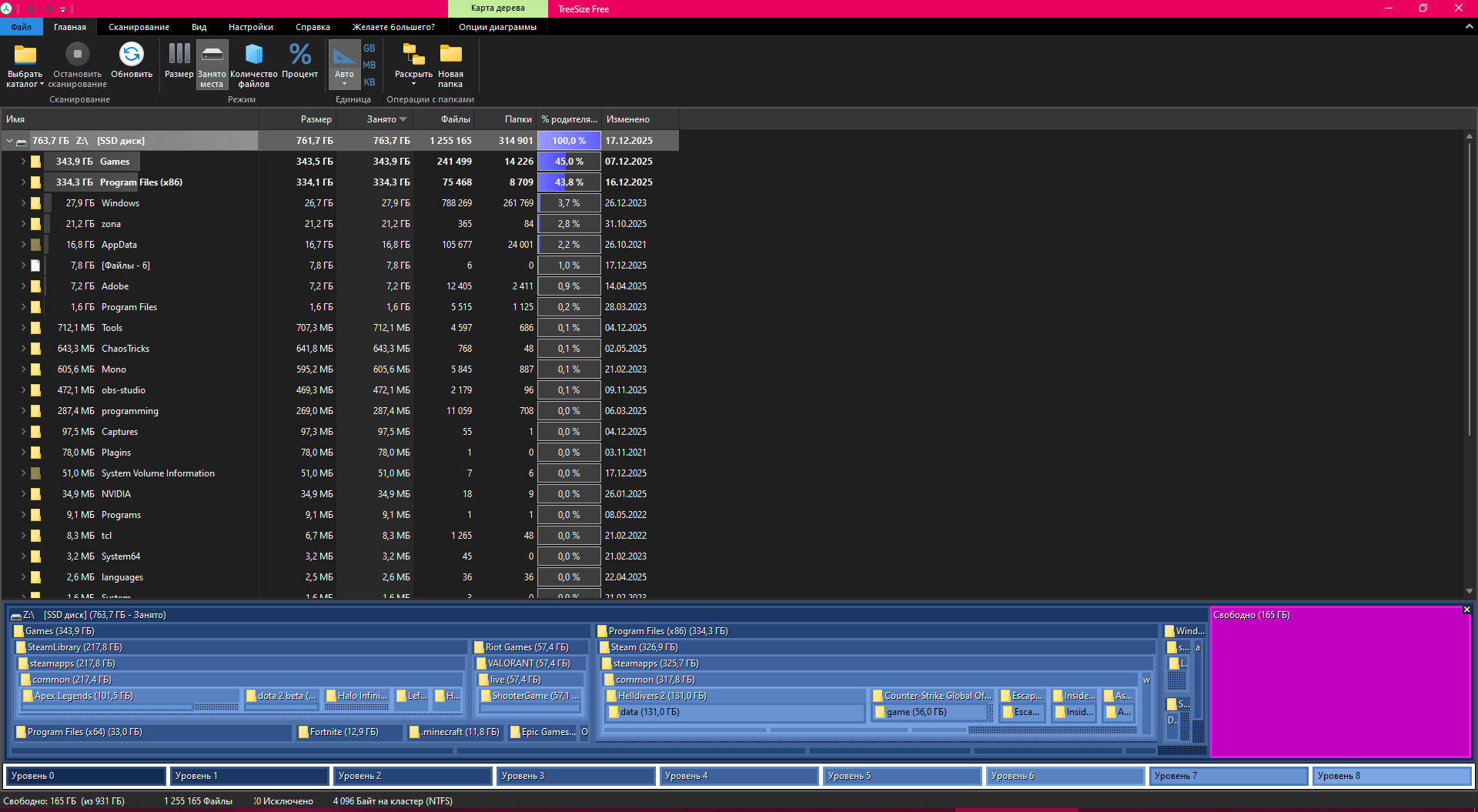Click the obs-studio folder icon in list
Viewport: 1478px width, 812px height.
35,390
